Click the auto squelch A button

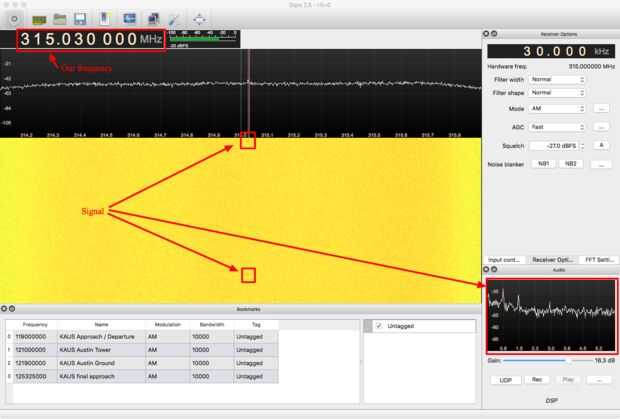click(x=601, y=145)
